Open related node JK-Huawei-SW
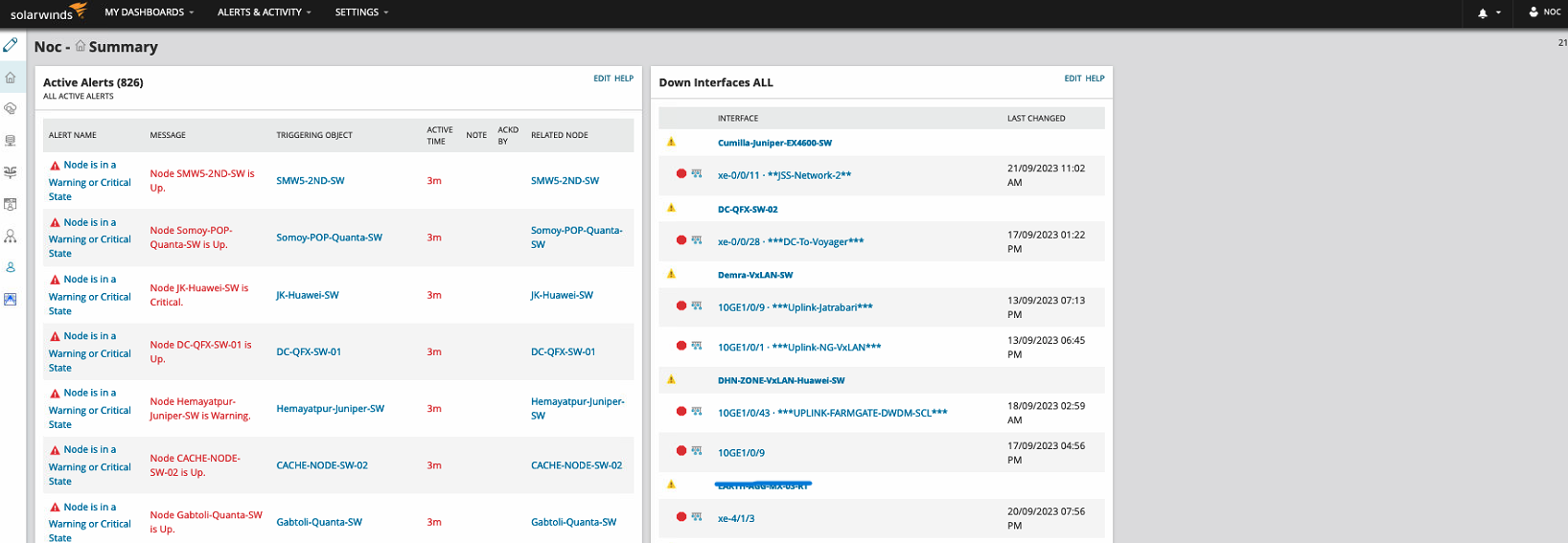 [x=562, y=295]
